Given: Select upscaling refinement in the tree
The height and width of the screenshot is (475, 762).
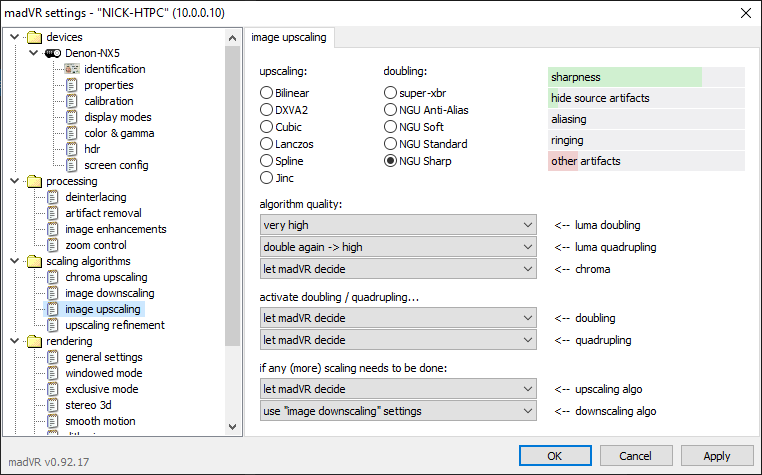Looking at the screenshot, I should (114, 325).
